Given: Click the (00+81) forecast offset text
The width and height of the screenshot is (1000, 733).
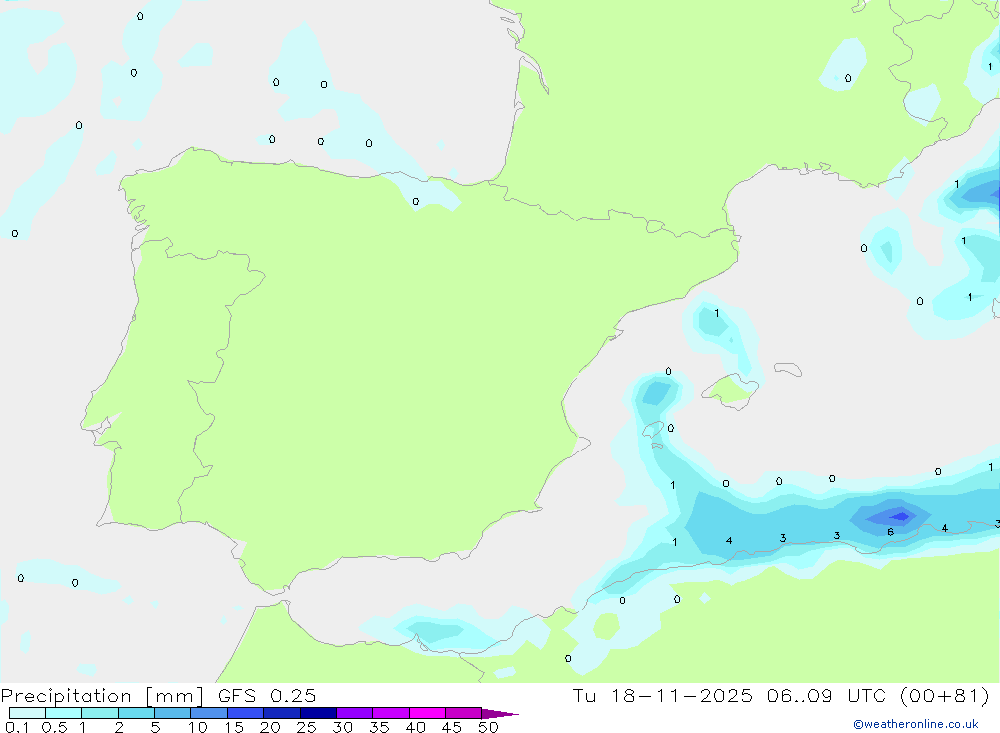Looking at the screenshot, I should click(945, 695).
